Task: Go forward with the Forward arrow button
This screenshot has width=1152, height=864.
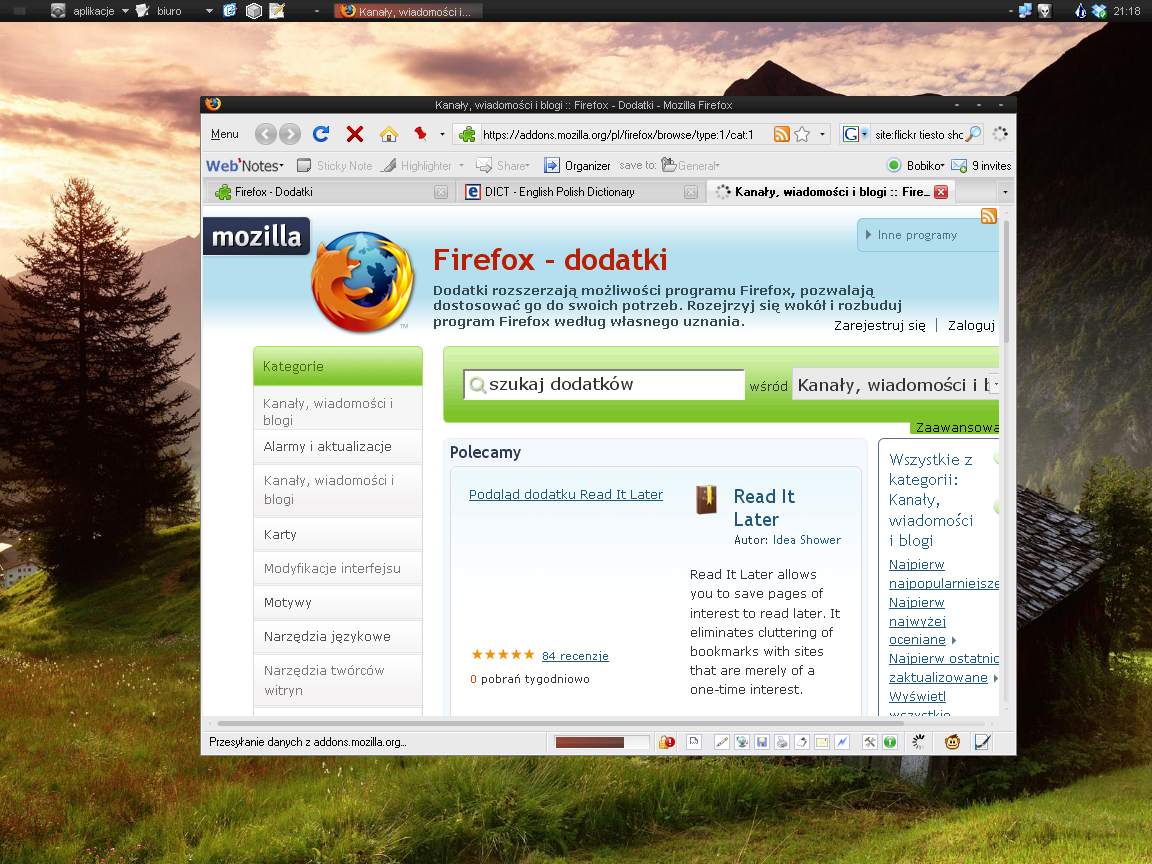Action: pos(289,134)
